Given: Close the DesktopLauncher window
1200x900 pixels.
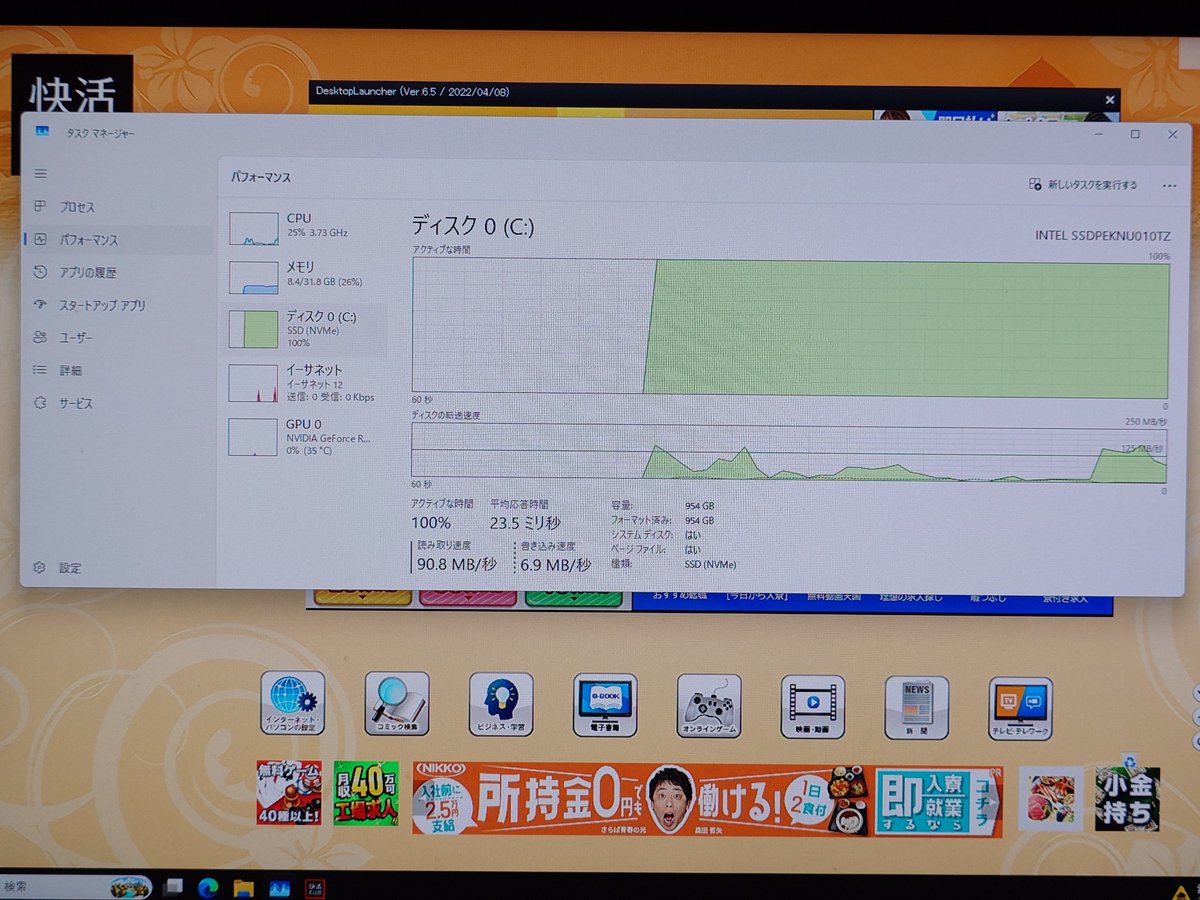Looking at the screenshot, I should coord(1109,99).
